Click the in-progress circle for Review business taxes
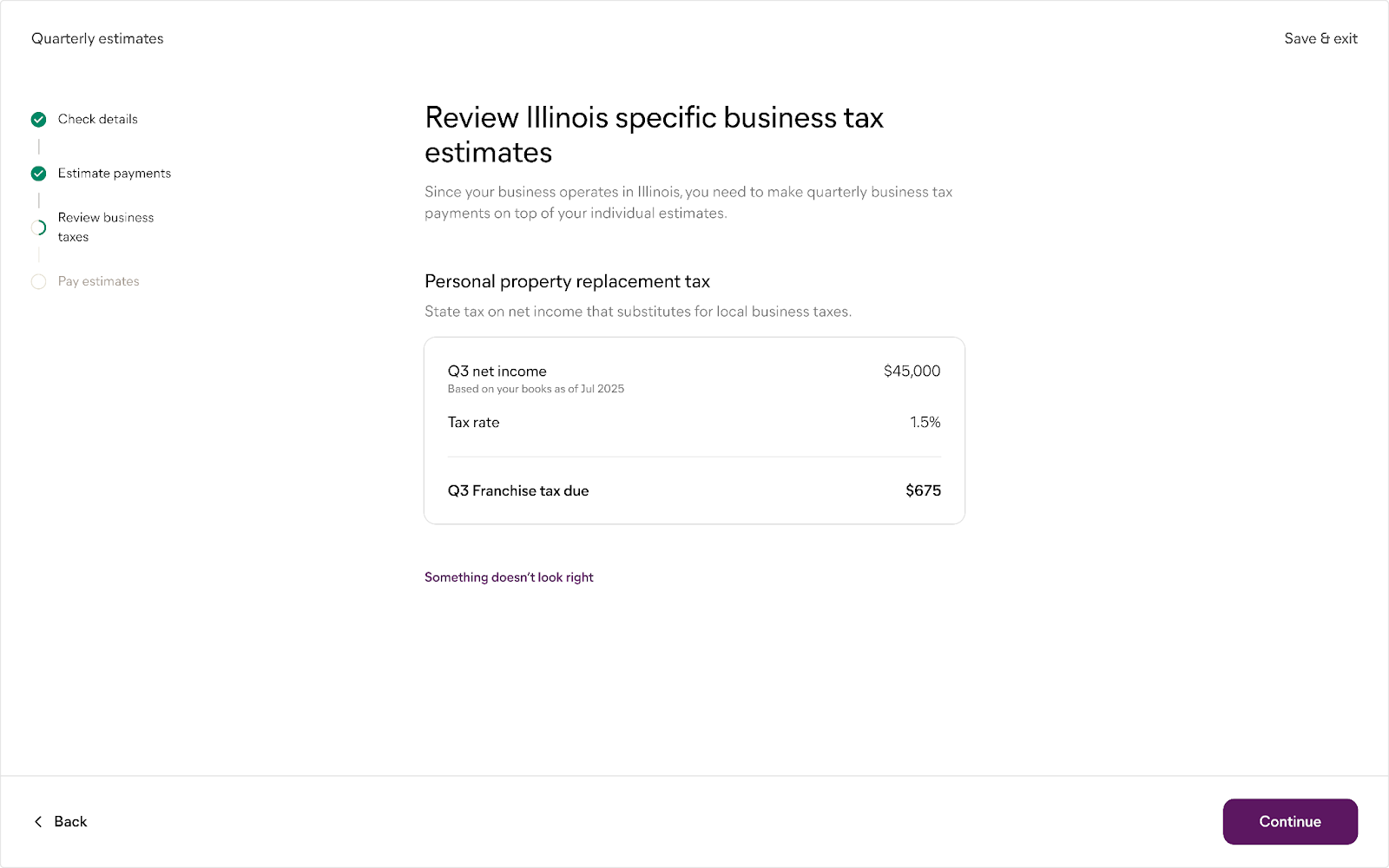The image size is (1389, 868). 38,227
